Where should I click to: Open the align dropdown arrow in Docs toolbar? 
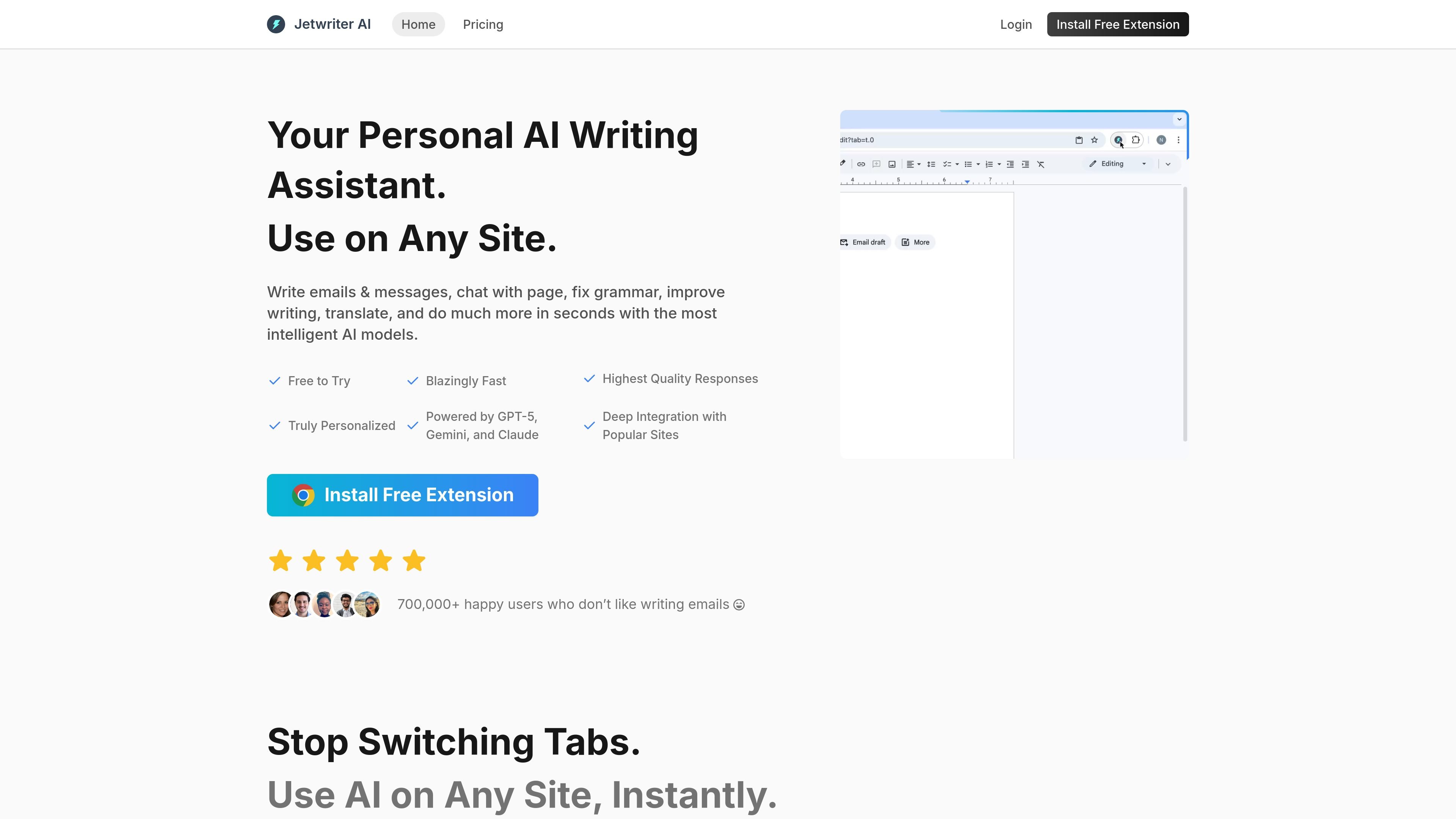[x=919, y=165]
